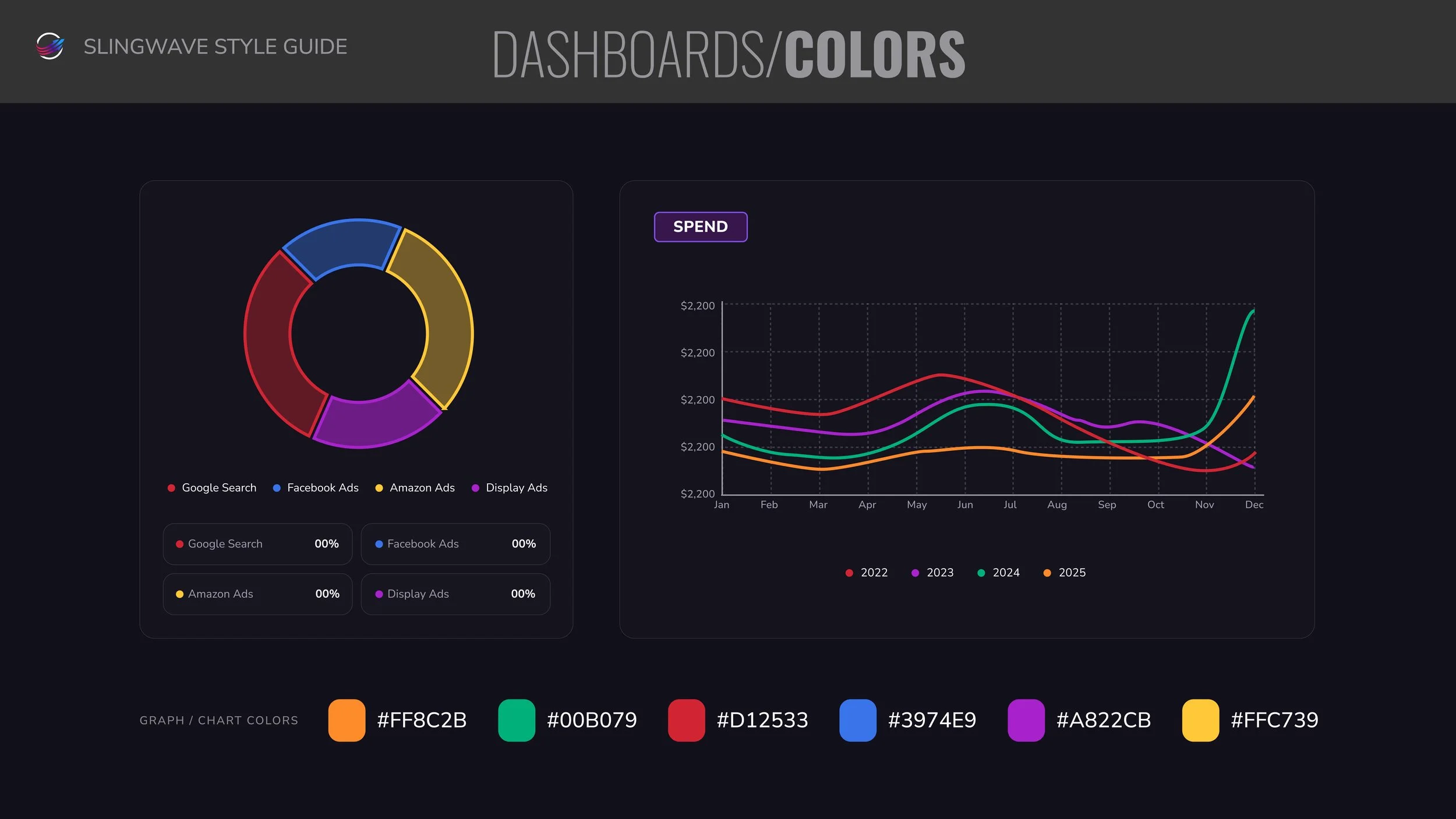Screen dimensions: 1456x819
Task: Hide the 2024 series via legend
Action: click(998, 573)
